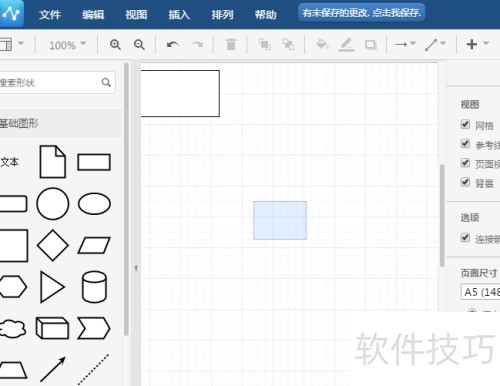
Task: Open the connection arrow style dropdown
Action: coord(405,44)
